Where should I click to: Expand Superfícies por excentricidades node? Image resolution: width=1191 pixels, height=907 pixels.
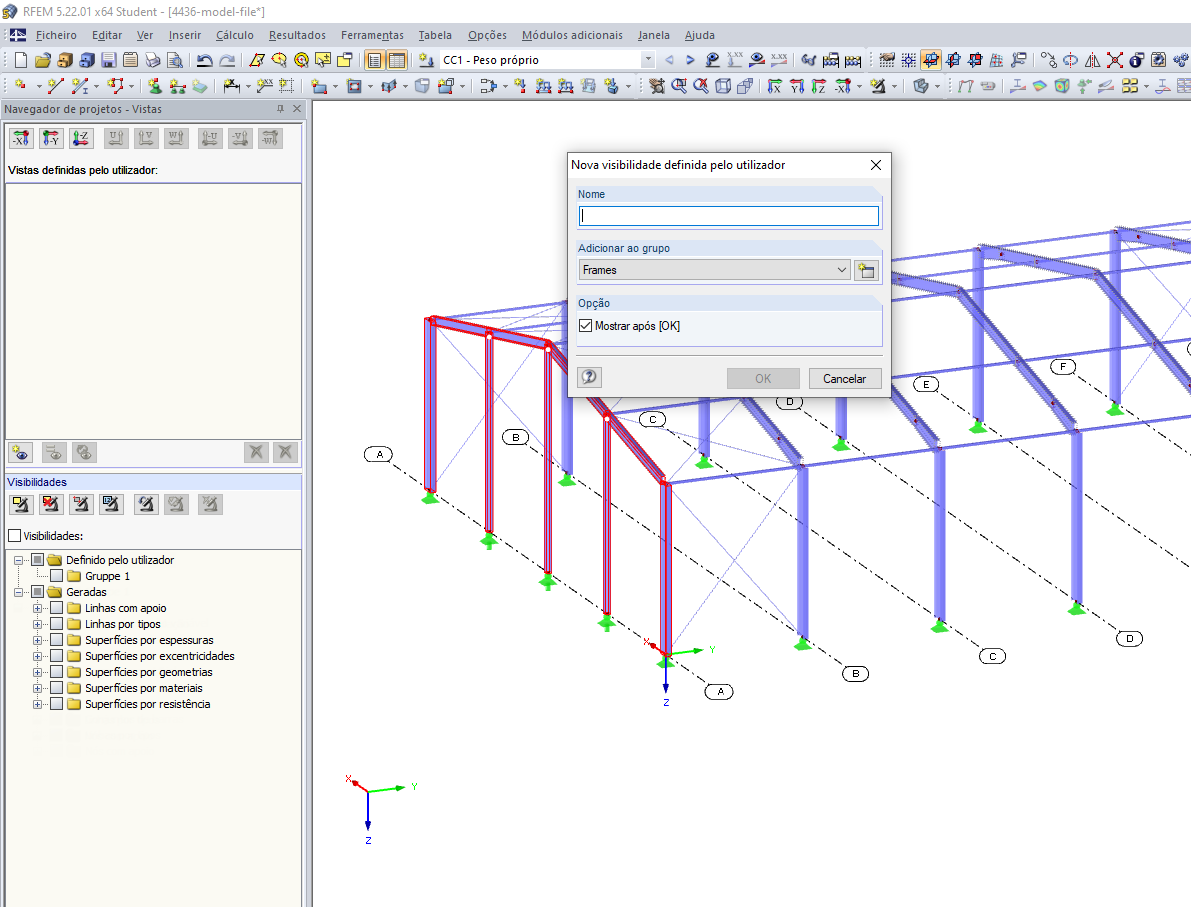click(37, 656)
